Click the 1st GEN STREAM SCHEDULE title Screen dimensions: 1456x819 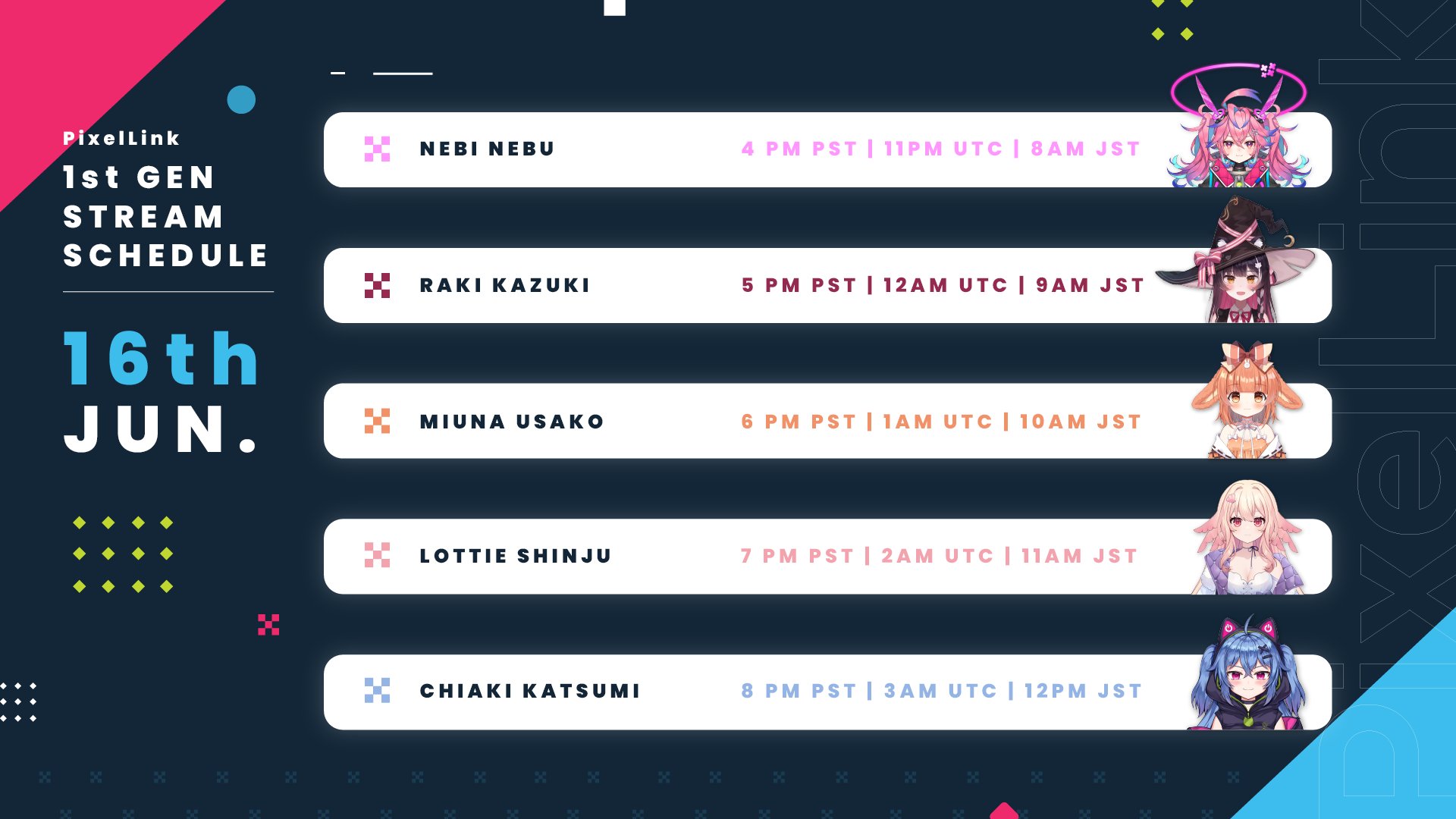[166, 217]
